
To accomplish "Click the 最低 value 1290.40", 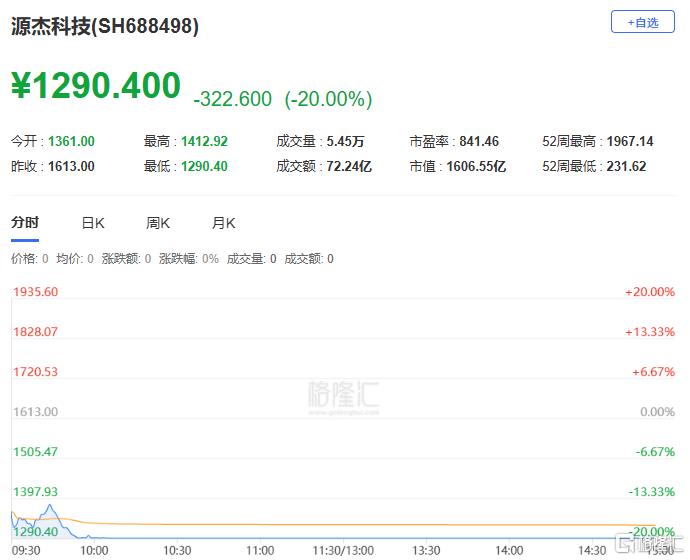I will click(x=204, y=166).
